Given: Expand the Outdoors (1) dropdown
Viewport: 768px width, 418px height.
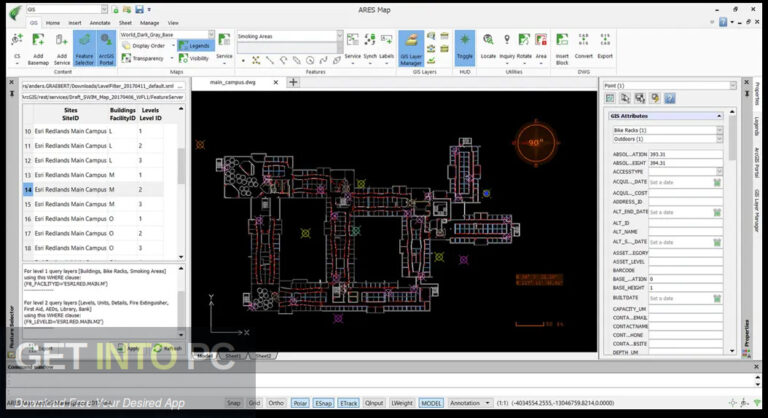Looking at the screenshot, I should (x=719, y=139).
